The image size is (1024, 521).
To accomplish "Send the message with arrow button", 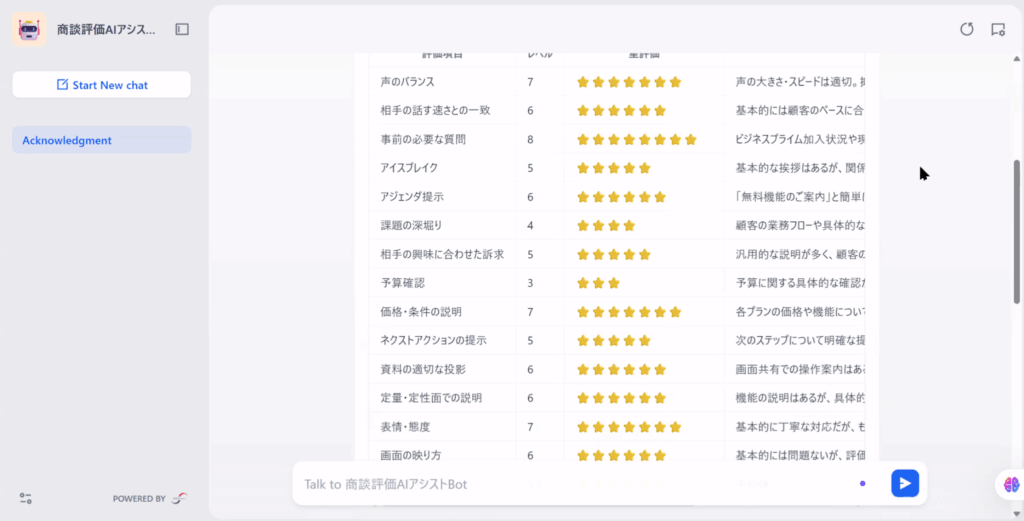I will (904, 484).
